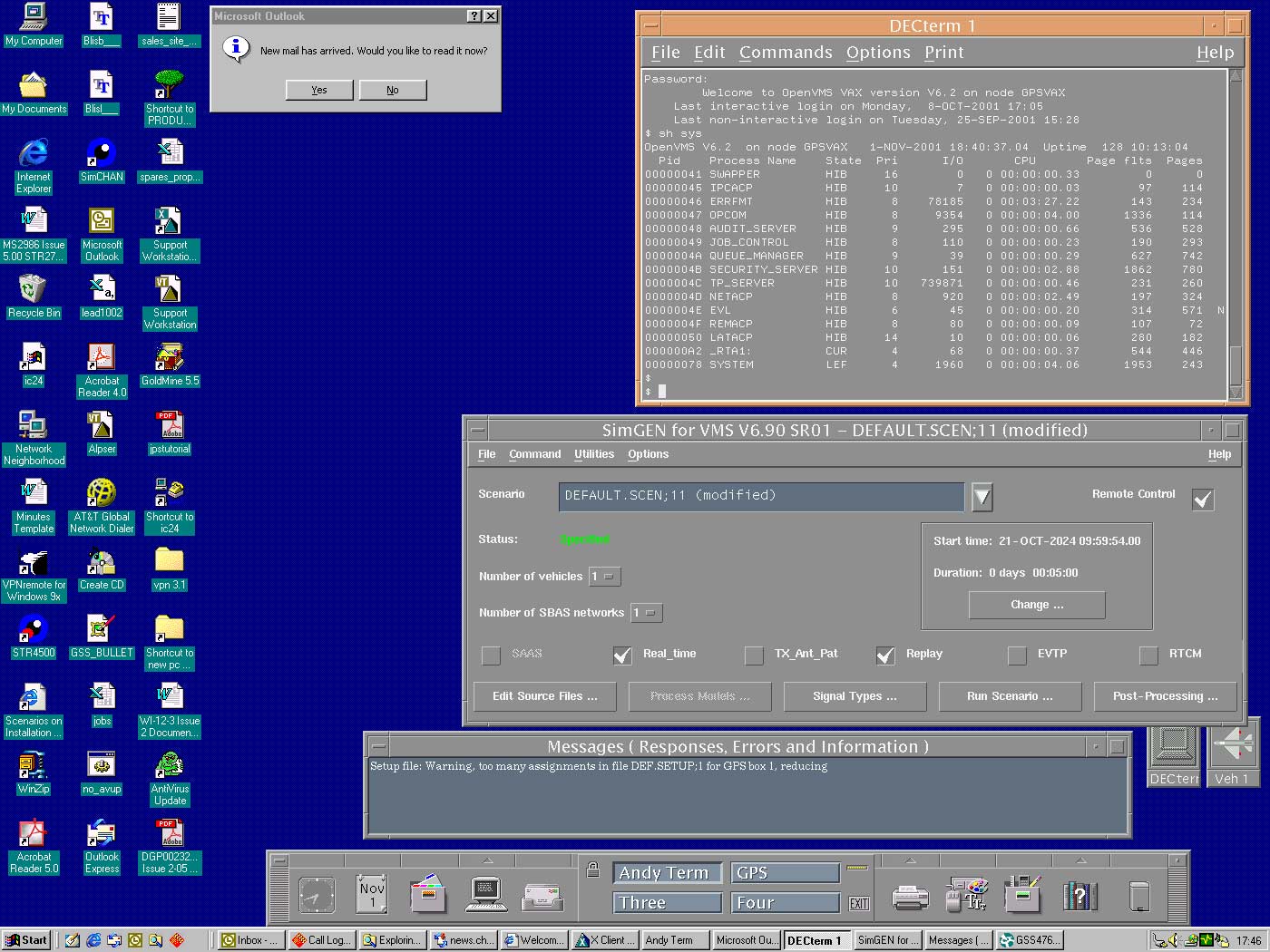1270x952 pixels.
Task: Open the Nov 1 calendar icon
Action: coord(372,894)
